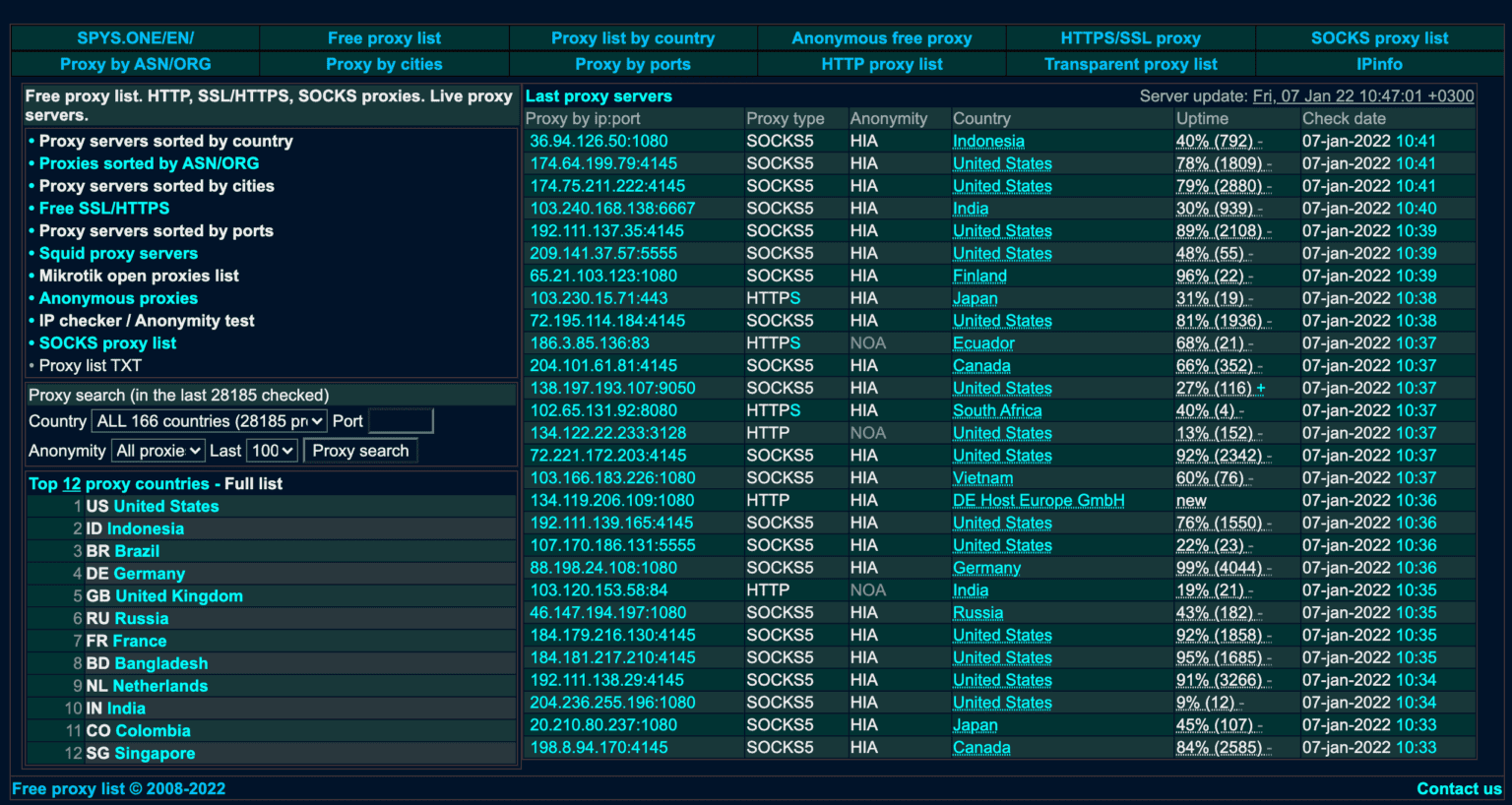Viewport: 1512px width, 805px height.
Task: Expand the Last results count dropdown
Action: point(271,450)
